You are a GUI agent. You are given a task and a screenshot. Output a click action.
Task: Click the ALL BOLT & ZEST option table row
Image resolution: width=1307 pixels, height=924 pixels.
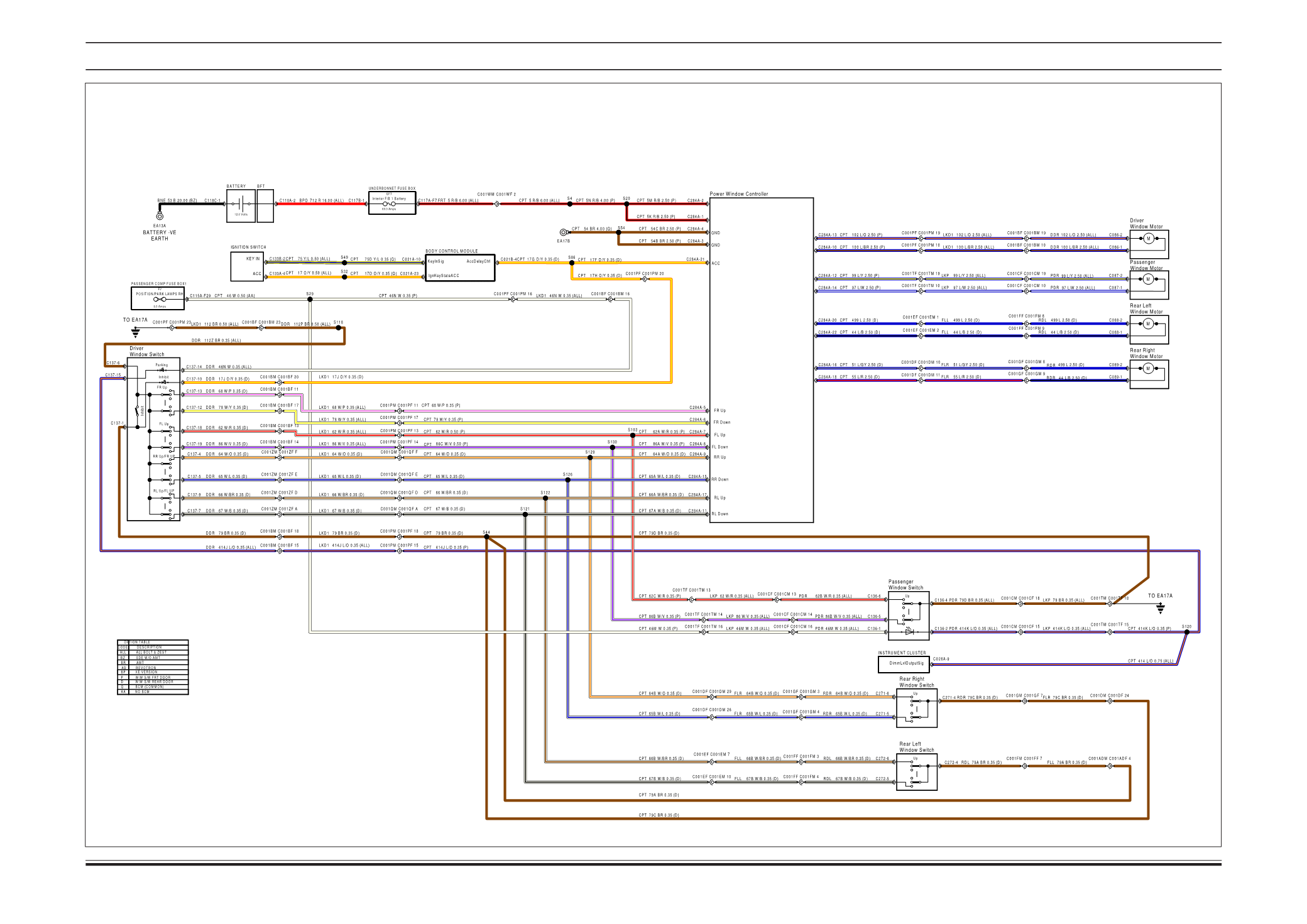point(151,653)
